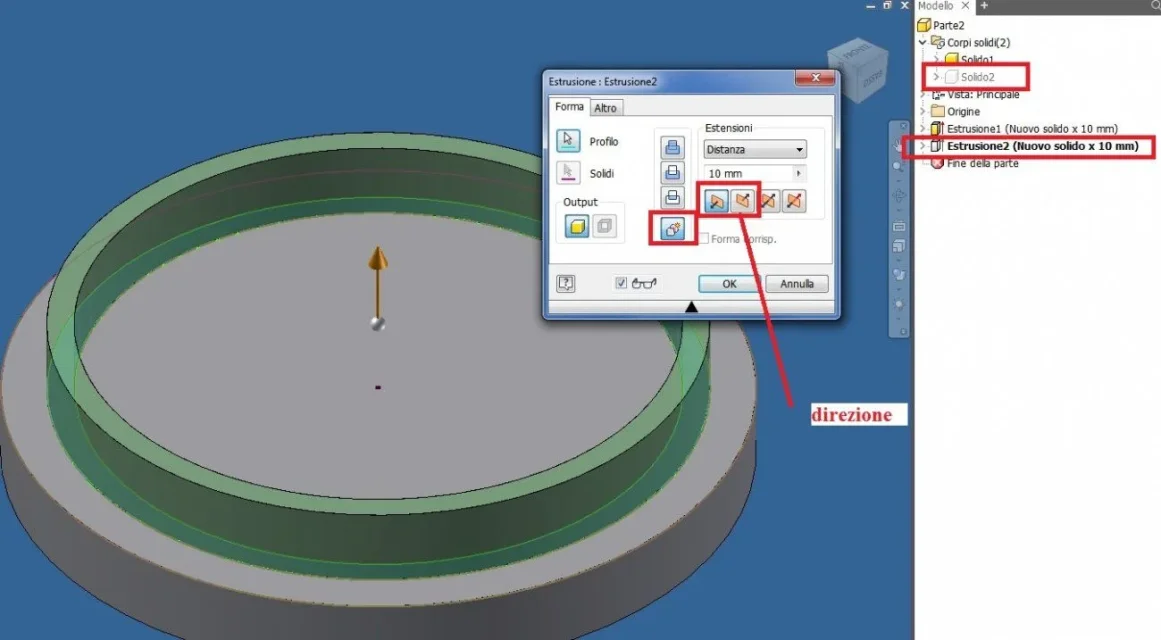Select the Join operation icon in Extrusion dialog
1161x640 pixels.
[x=672, y=147]
